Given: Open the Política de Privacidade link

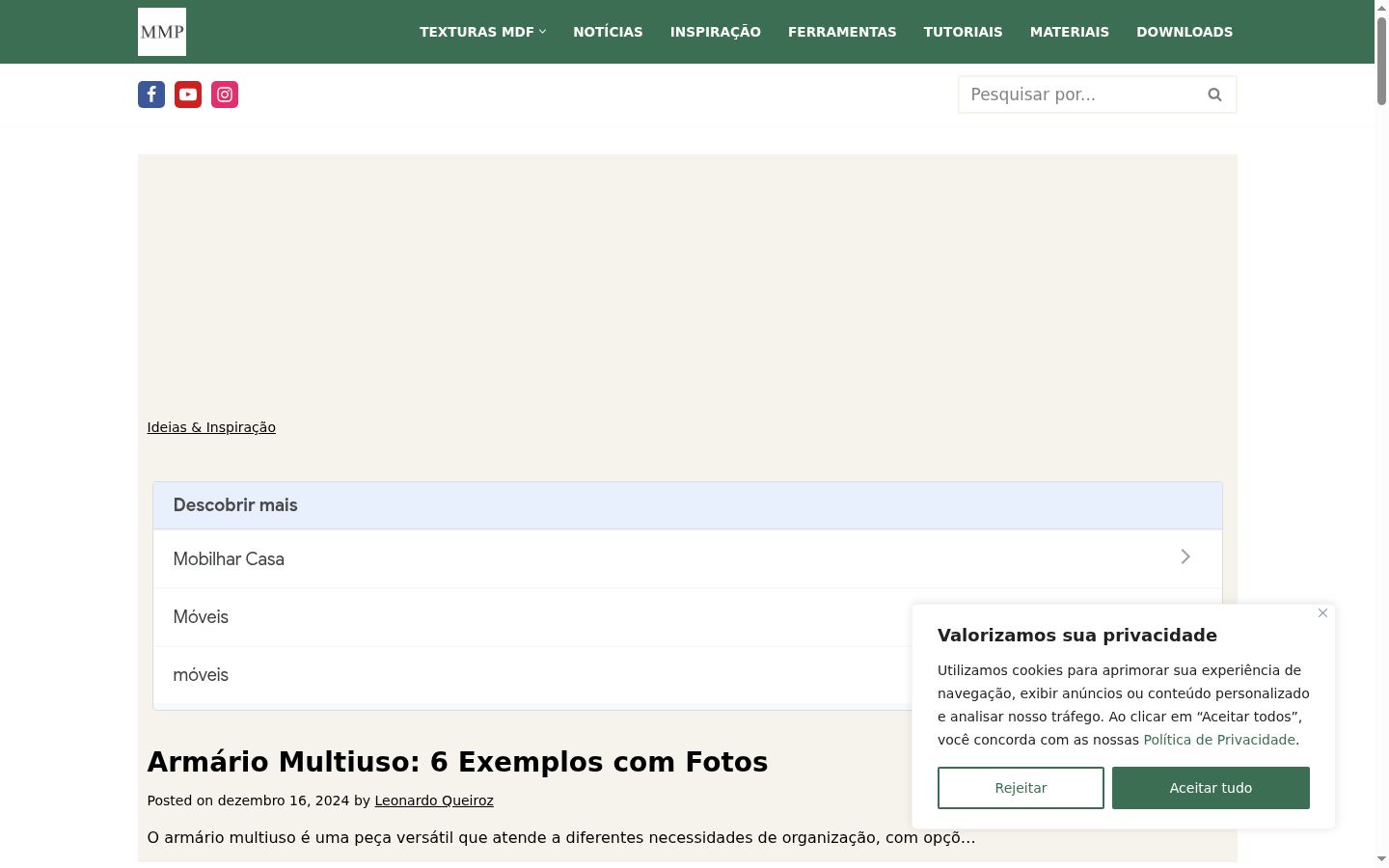Looking at the screenshot, I should click(x=1219, y=740).
